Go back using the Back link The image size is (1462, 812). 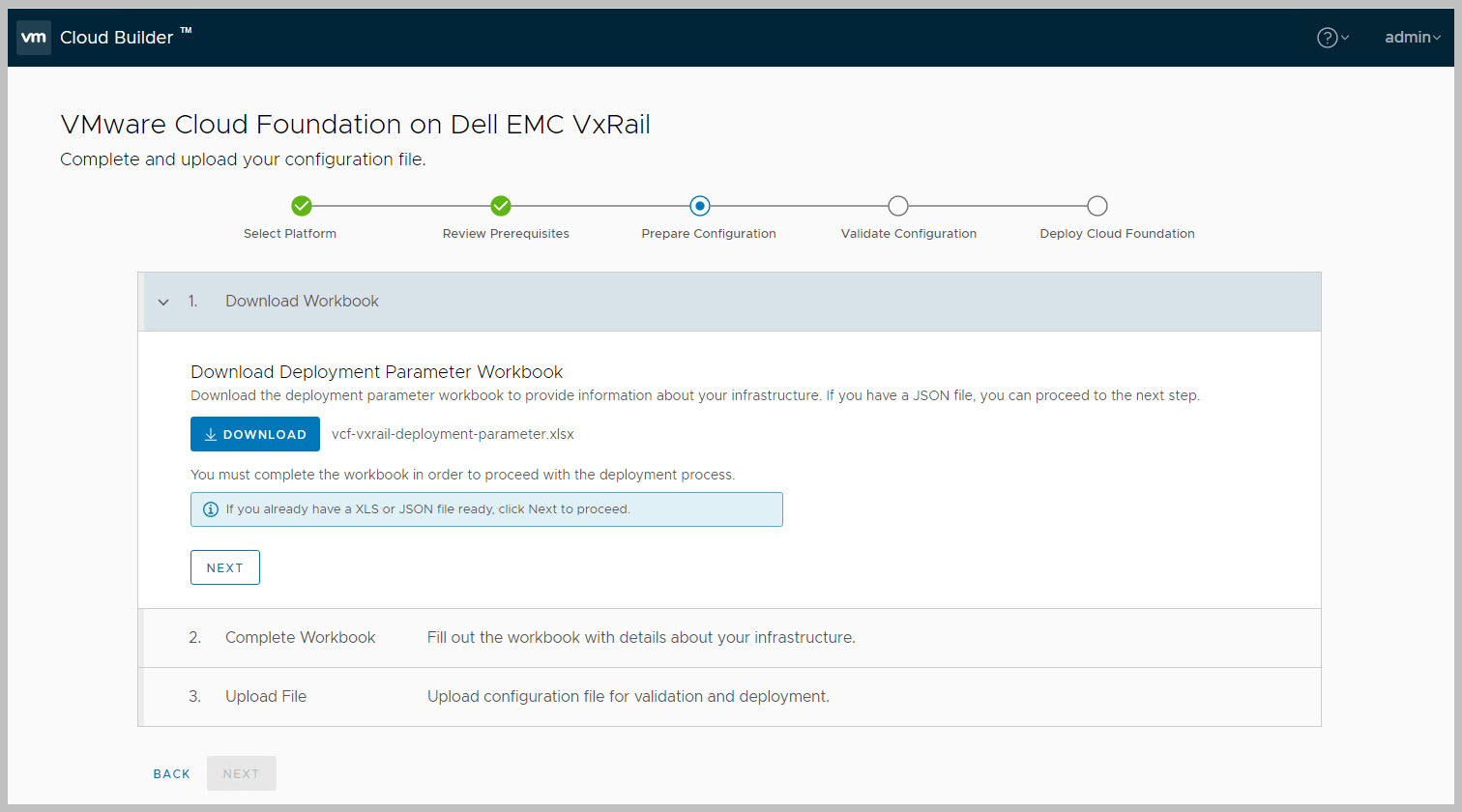point(172,774)
